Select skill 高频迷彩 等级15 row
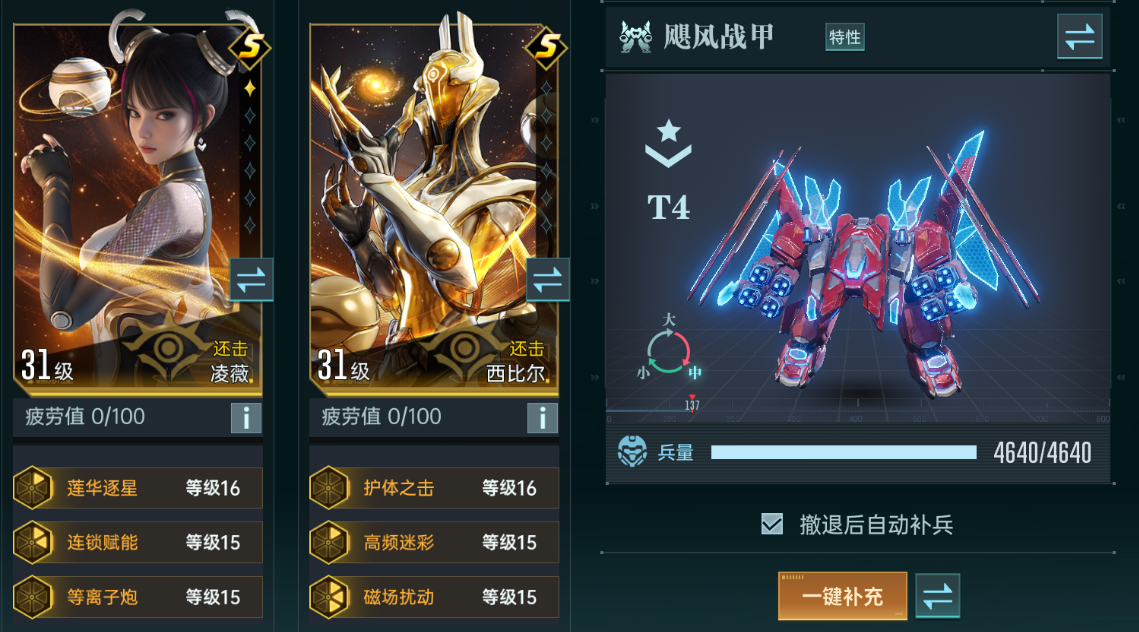 tap(434, 542)
